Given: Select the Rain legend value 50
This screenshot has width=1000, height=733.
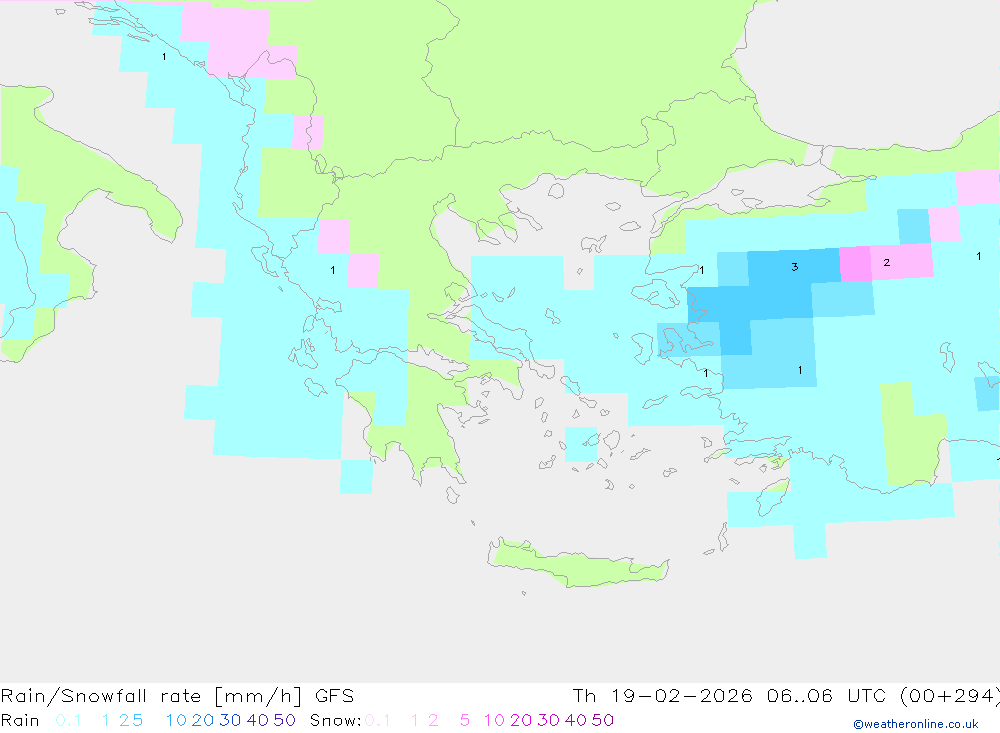Looking at the screenshot, I should pos(284,720).
